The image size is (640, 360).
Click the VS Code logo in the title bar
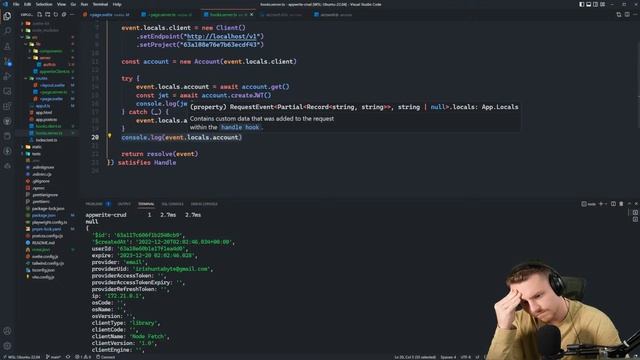point(5,4)
